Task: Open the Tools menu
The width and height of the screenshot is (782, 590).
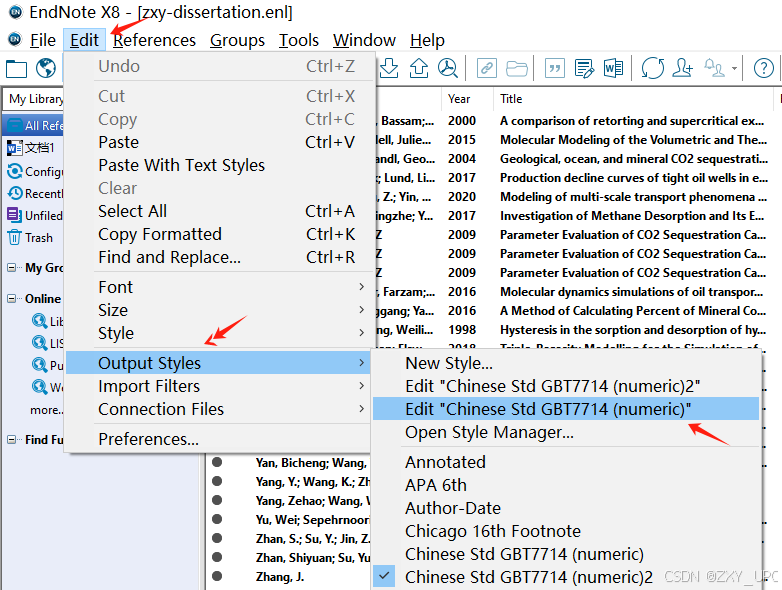Action: coord(299,40)
